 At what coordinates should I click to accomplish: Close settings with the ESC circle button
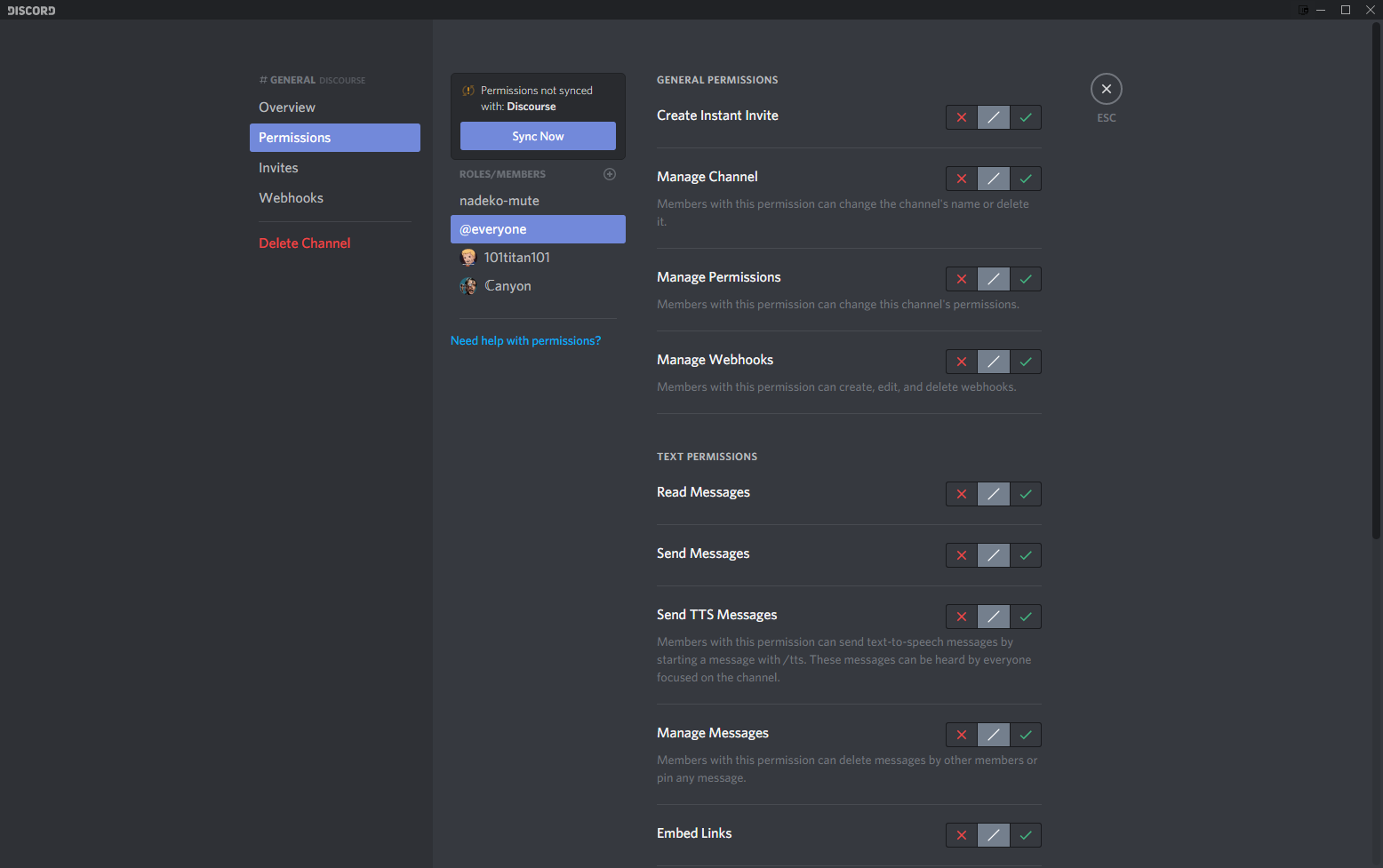pyautogui.click(x=1106, y=89)
